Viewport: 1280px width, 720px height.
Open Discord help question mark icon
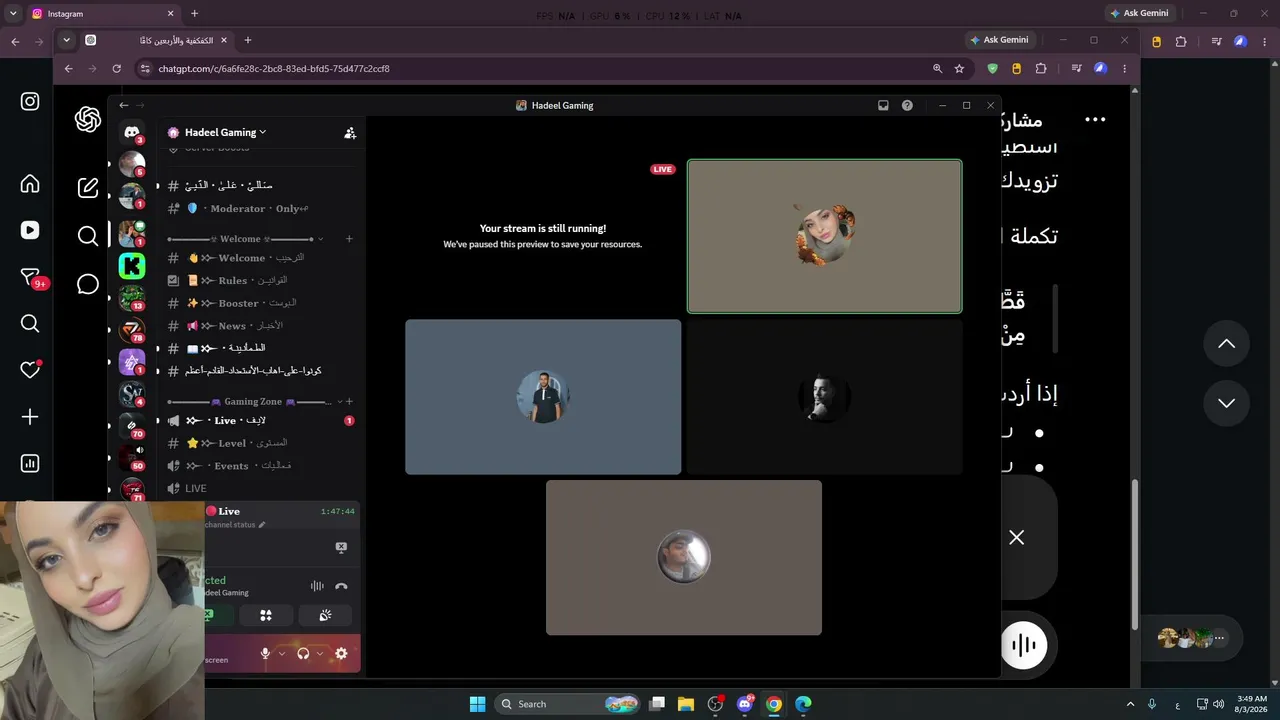[907, 105]
